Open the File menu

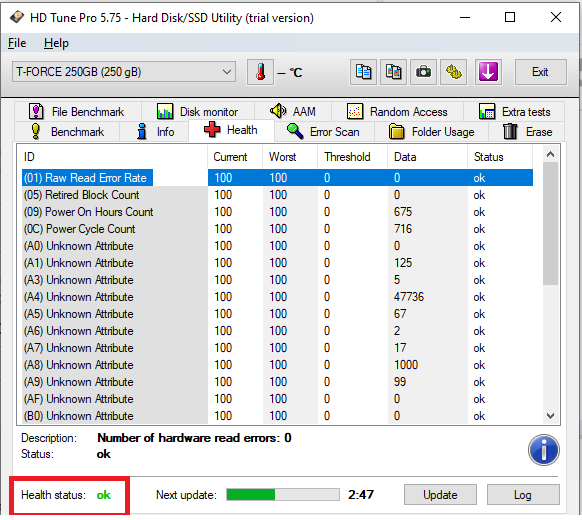click(x=17, y=43)
